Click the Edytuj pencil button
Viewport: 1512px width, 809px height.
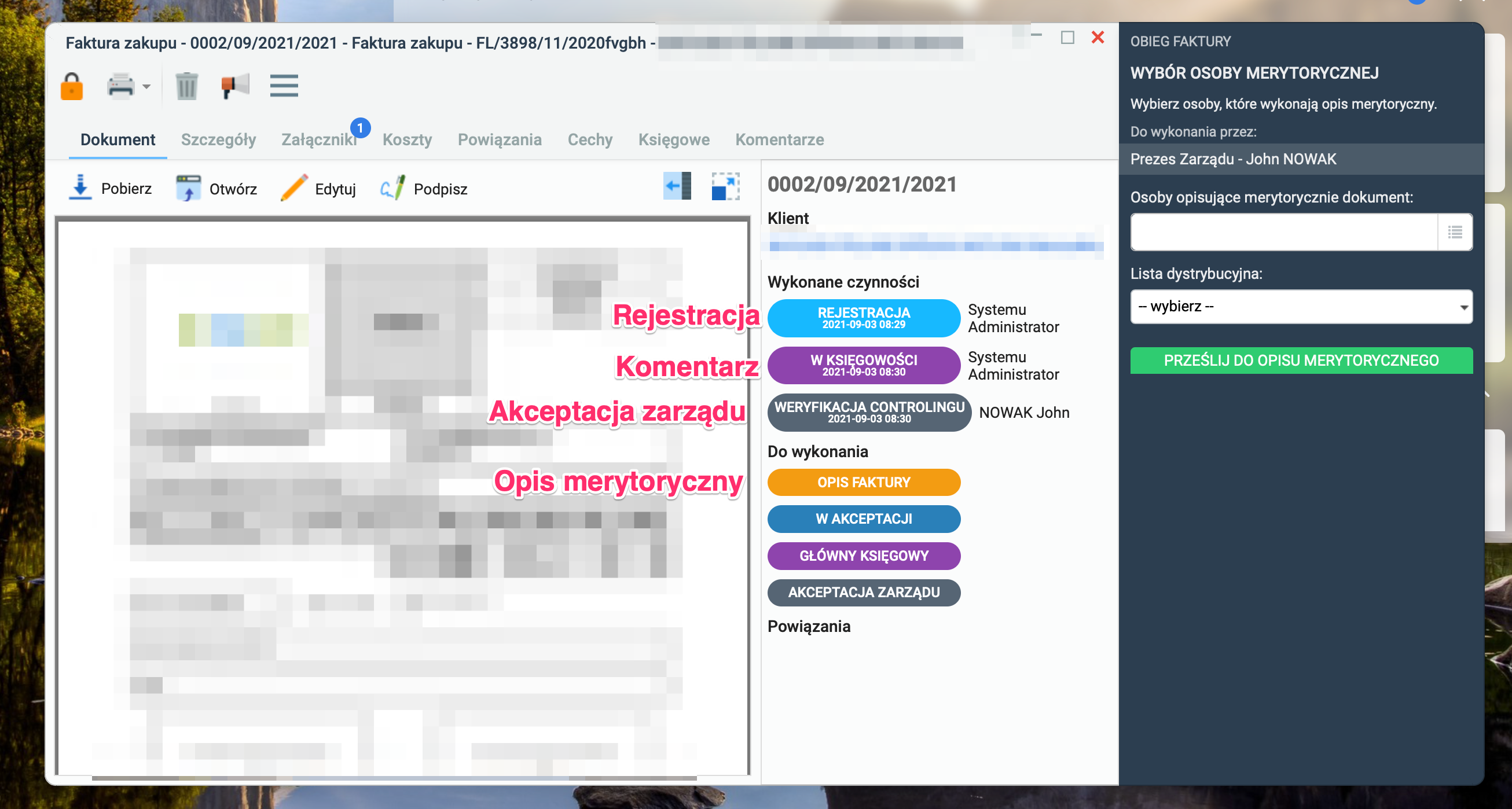click(318, 188)
